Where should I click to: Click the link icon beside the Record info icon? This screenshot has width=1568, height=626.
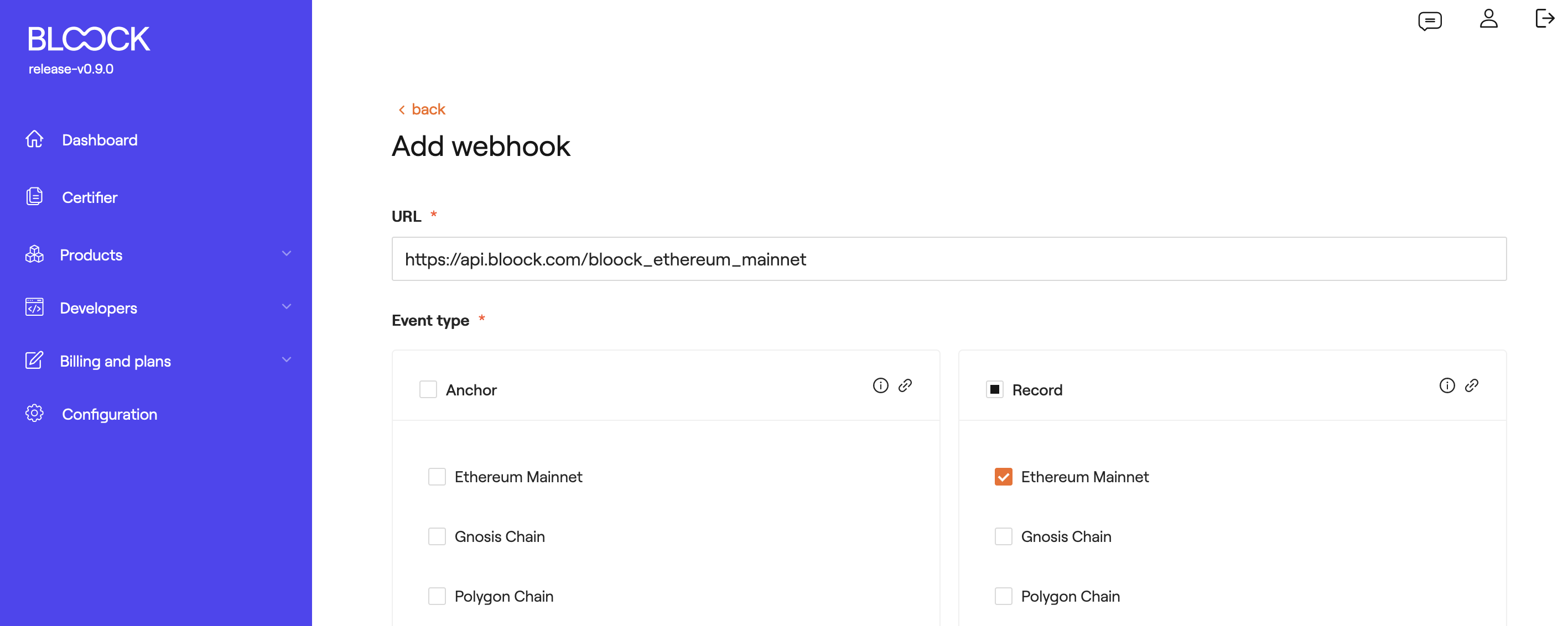(x=1473, y=385)
